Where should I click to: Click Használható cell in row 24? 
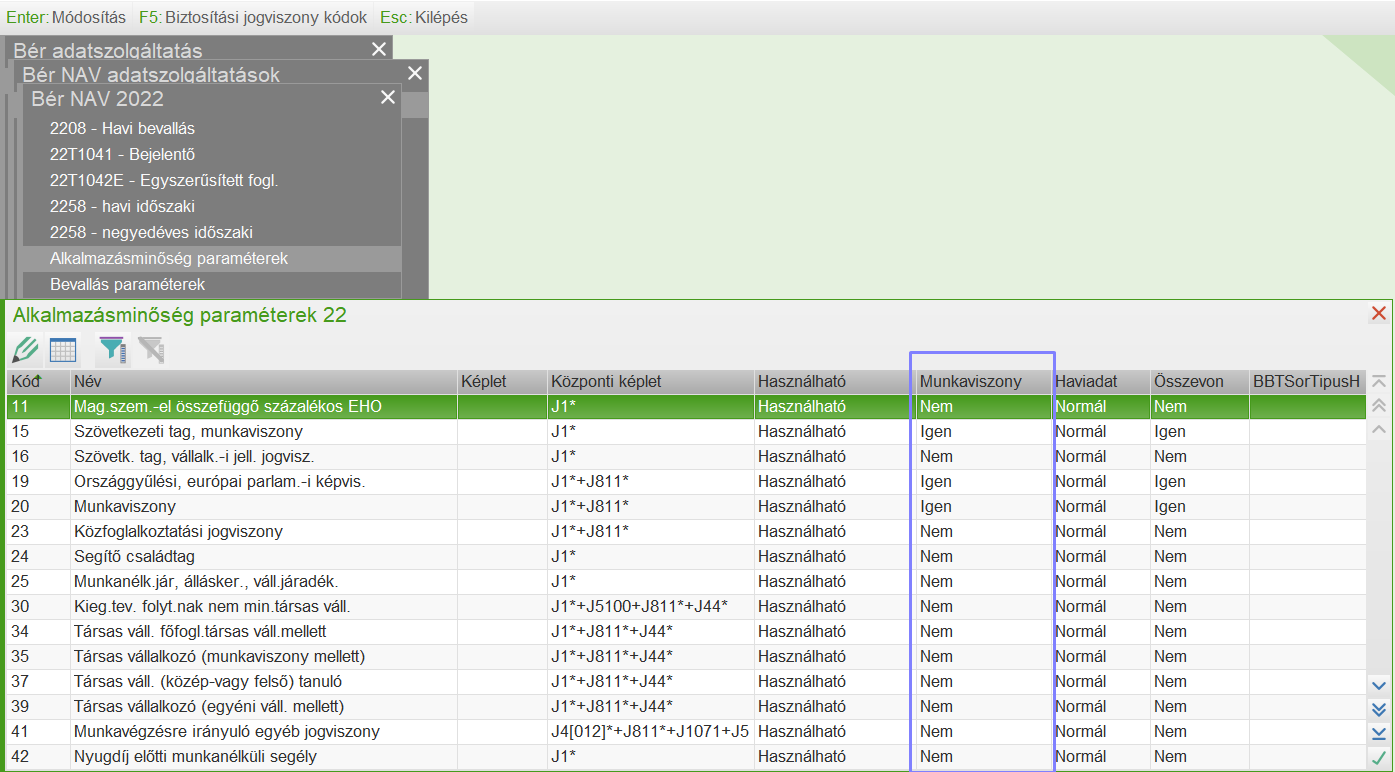pos(835,557)
